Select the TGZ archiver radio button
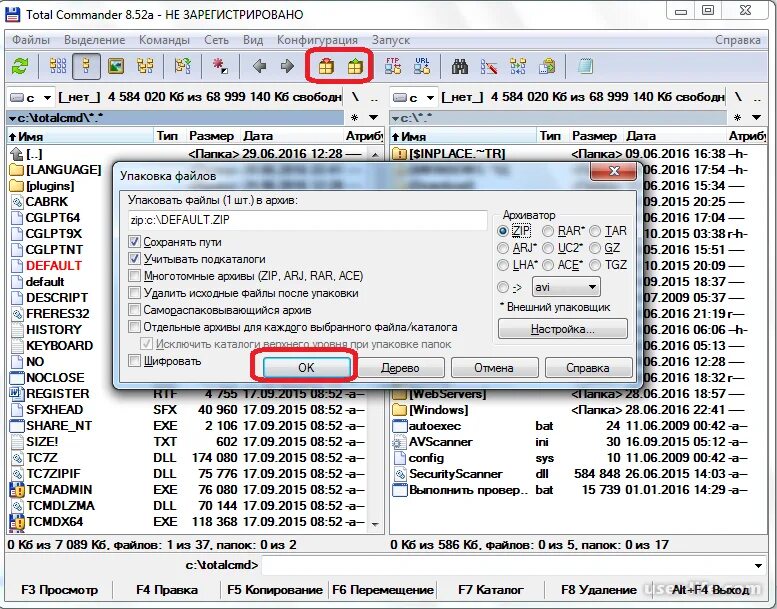The width and height of the screenshot is (777, 609). coord(595,265)
